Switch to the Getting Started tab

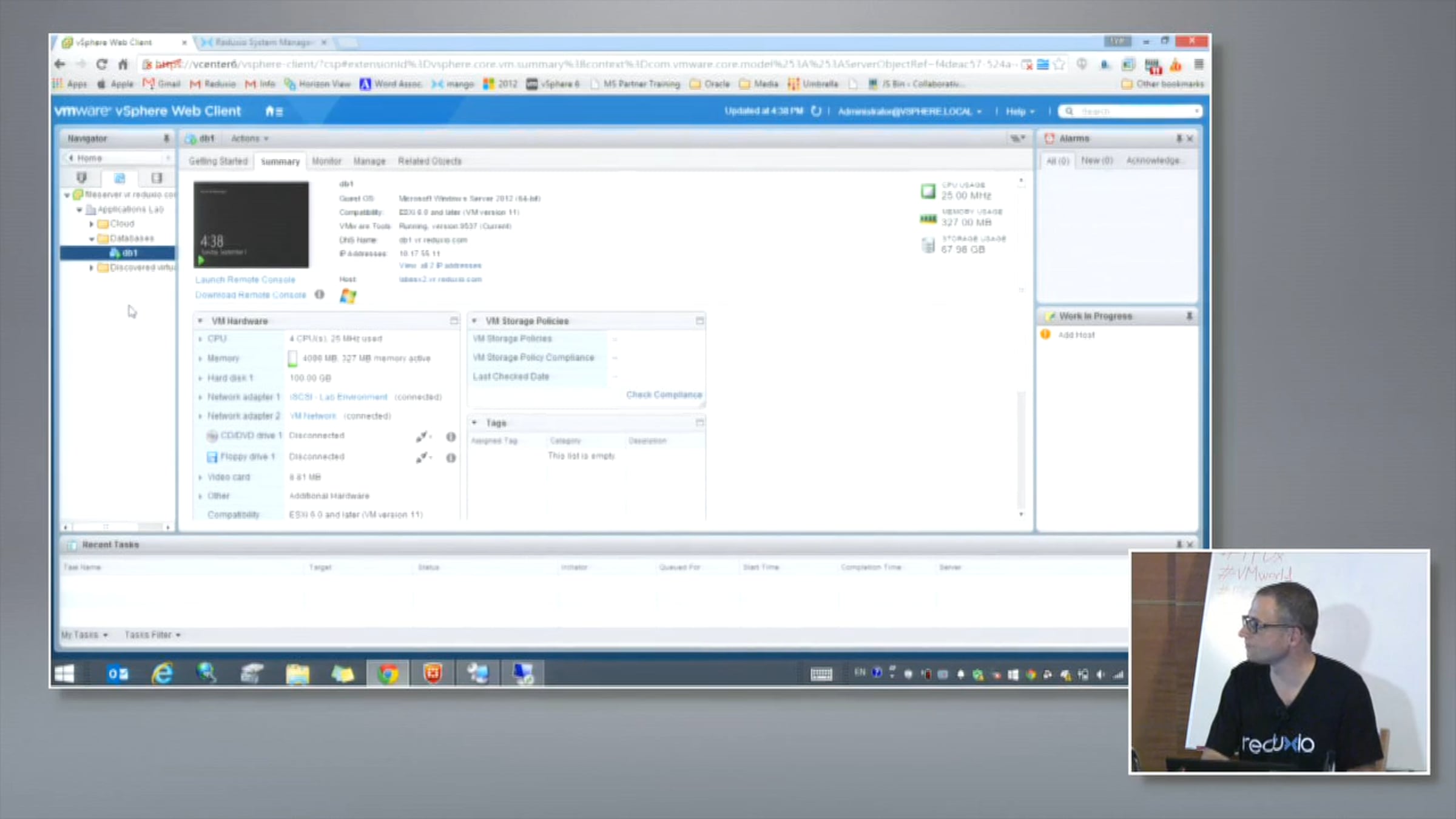[218, 161]
